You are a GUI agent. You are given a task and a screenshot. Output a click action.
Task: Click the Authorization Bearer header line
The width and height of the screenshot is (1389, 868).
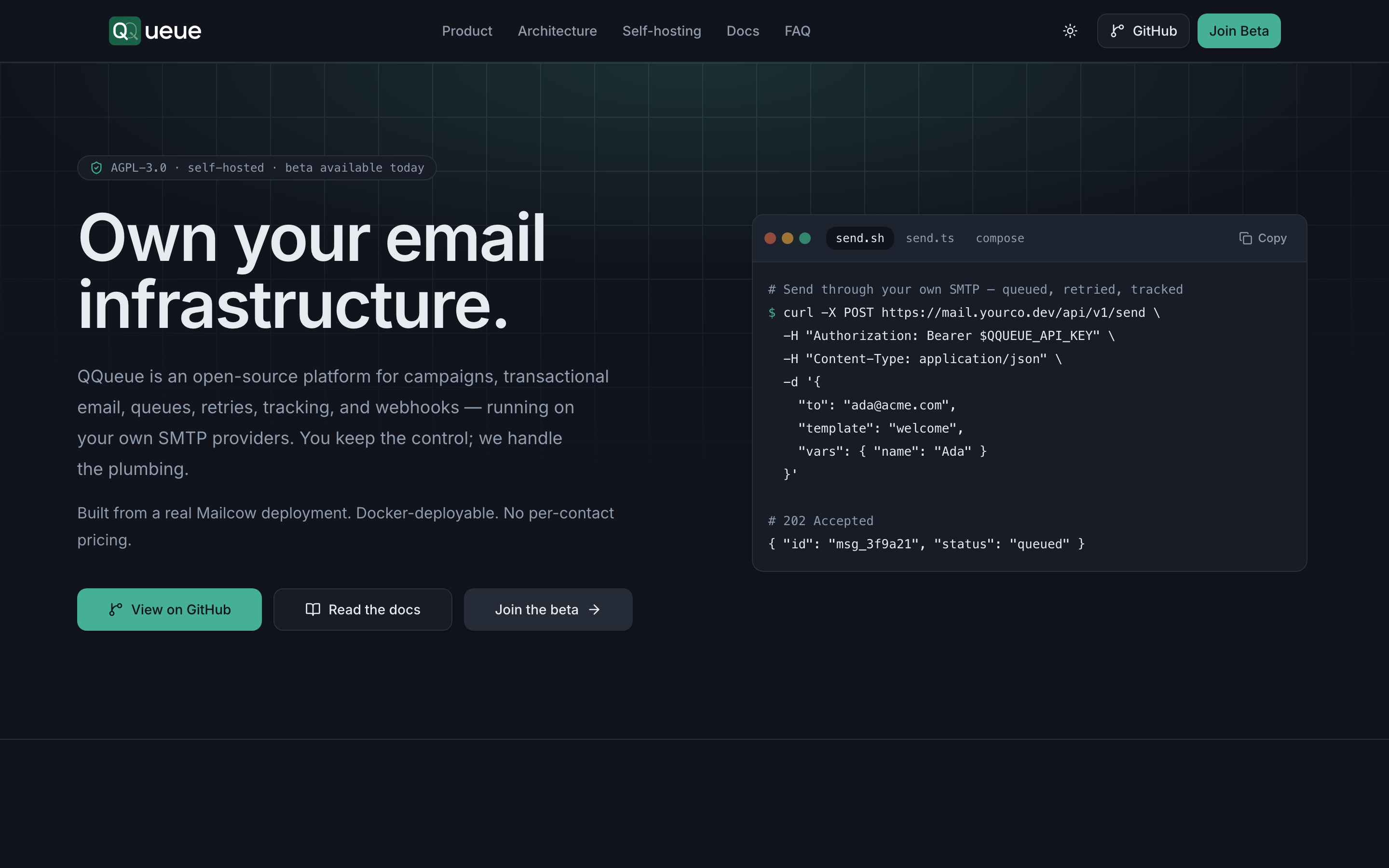[949, 336]
